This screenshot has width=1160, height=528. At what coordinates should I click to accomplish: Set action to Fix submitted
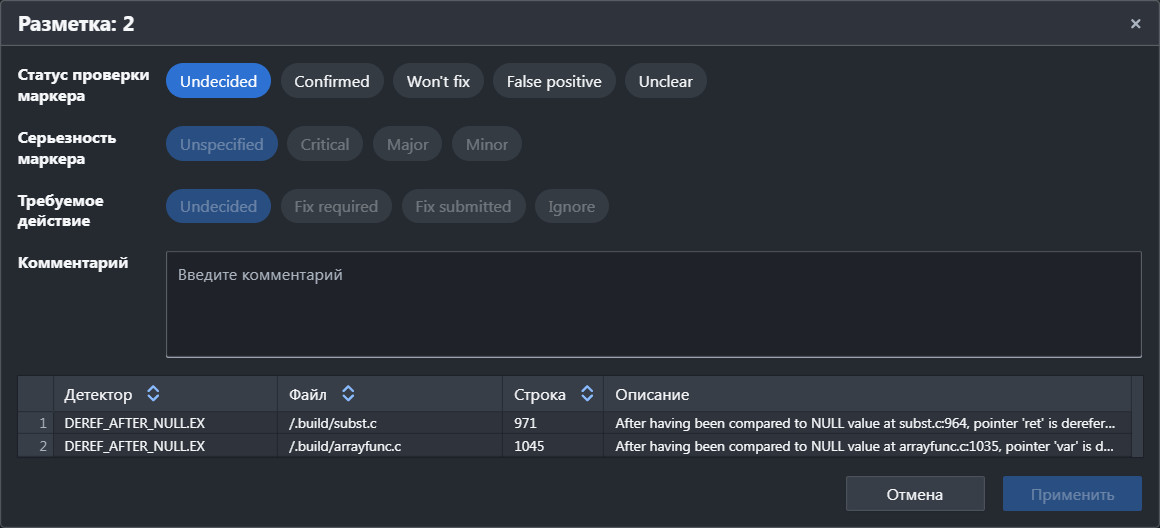[x=463, y=207]
